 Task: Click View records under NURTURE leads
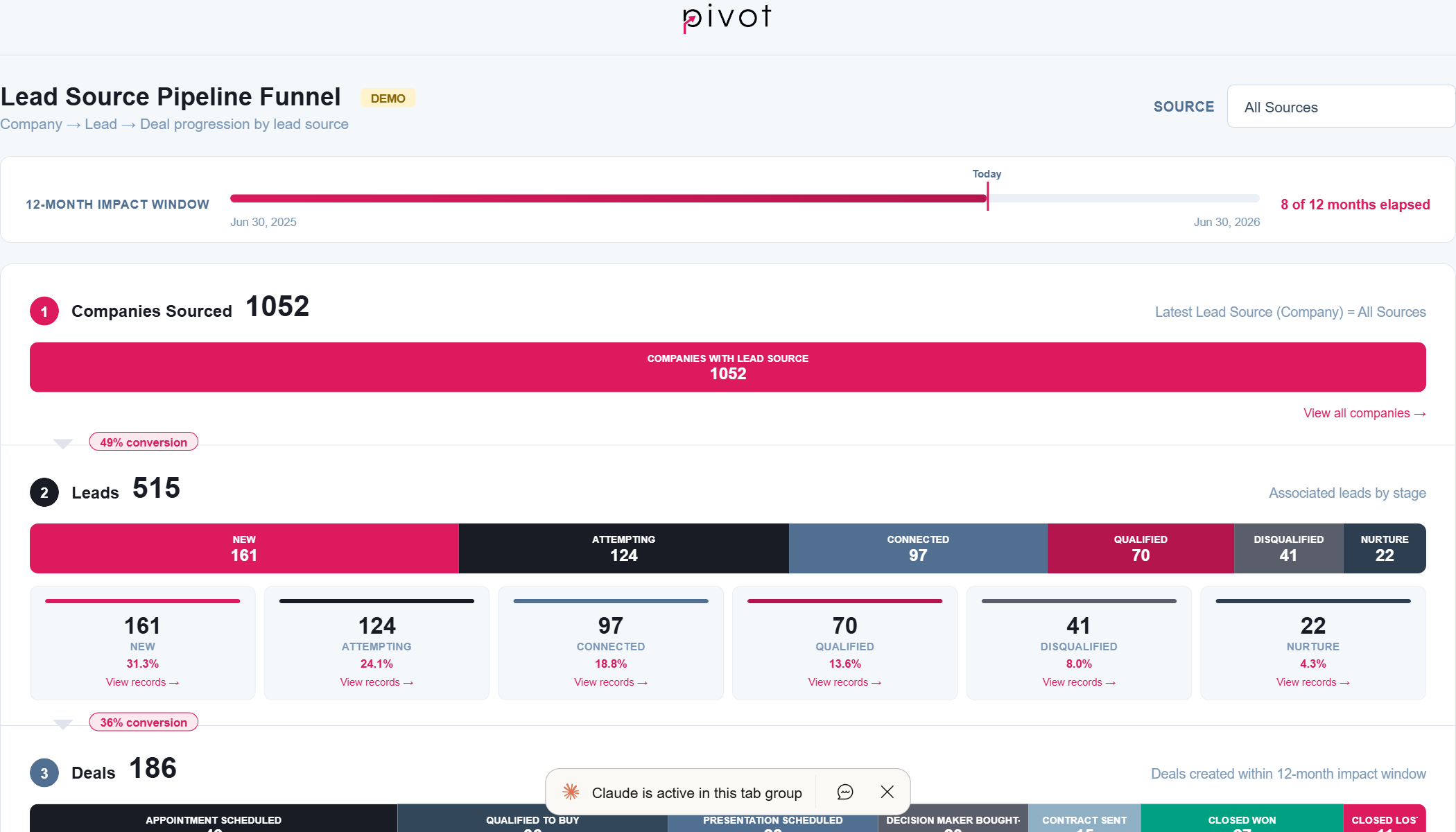pos(1312,682)
